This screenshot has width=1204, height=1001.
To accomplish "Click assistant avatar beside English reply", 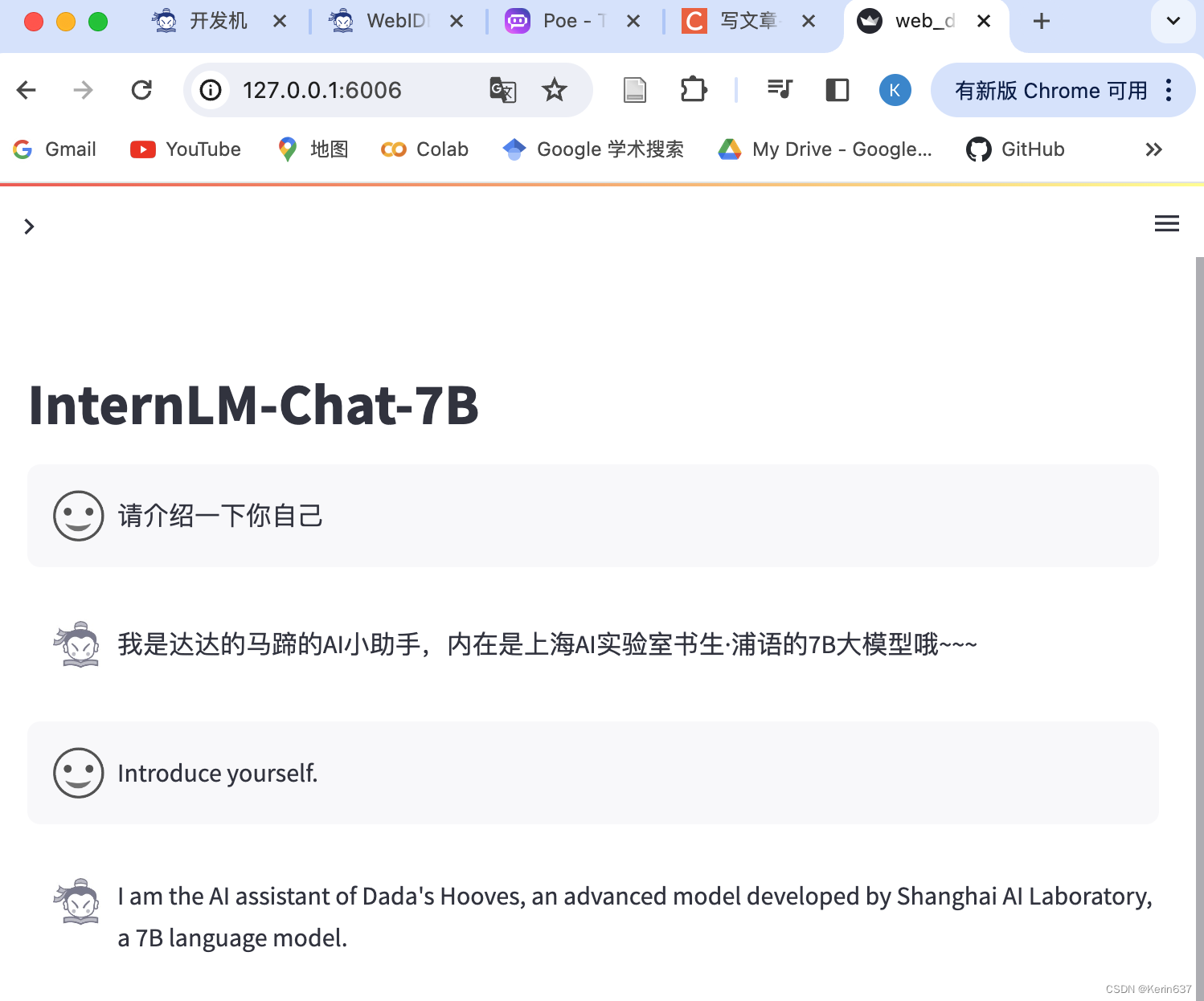I will point(77,901).
